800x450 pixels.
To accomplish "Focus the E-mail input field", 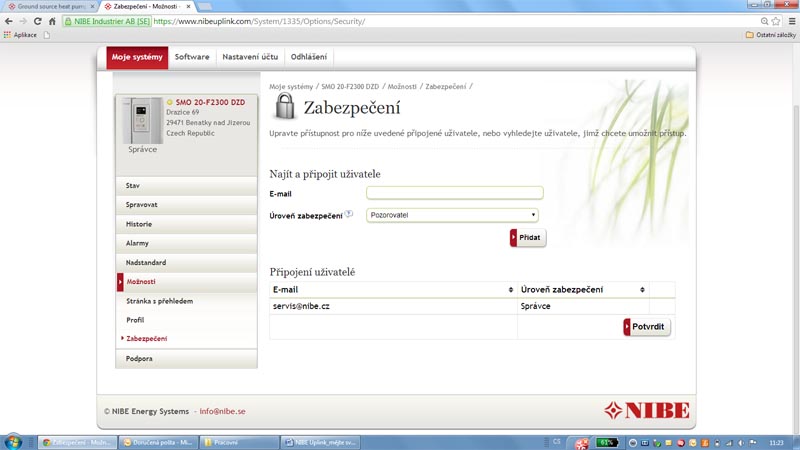I will click(x=455, y=193).
